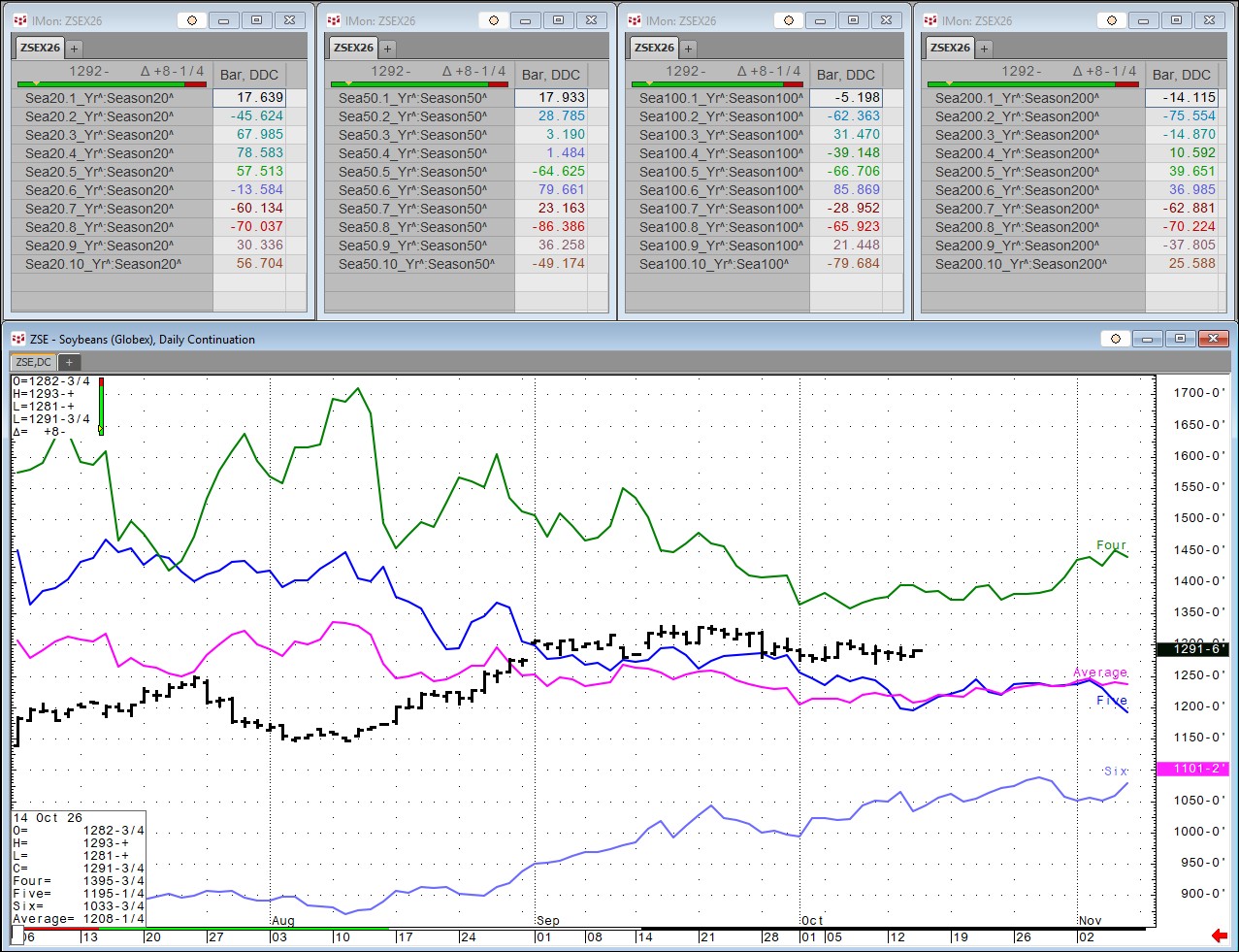Select the ZSE,DC chart tab

click(34, 362)
